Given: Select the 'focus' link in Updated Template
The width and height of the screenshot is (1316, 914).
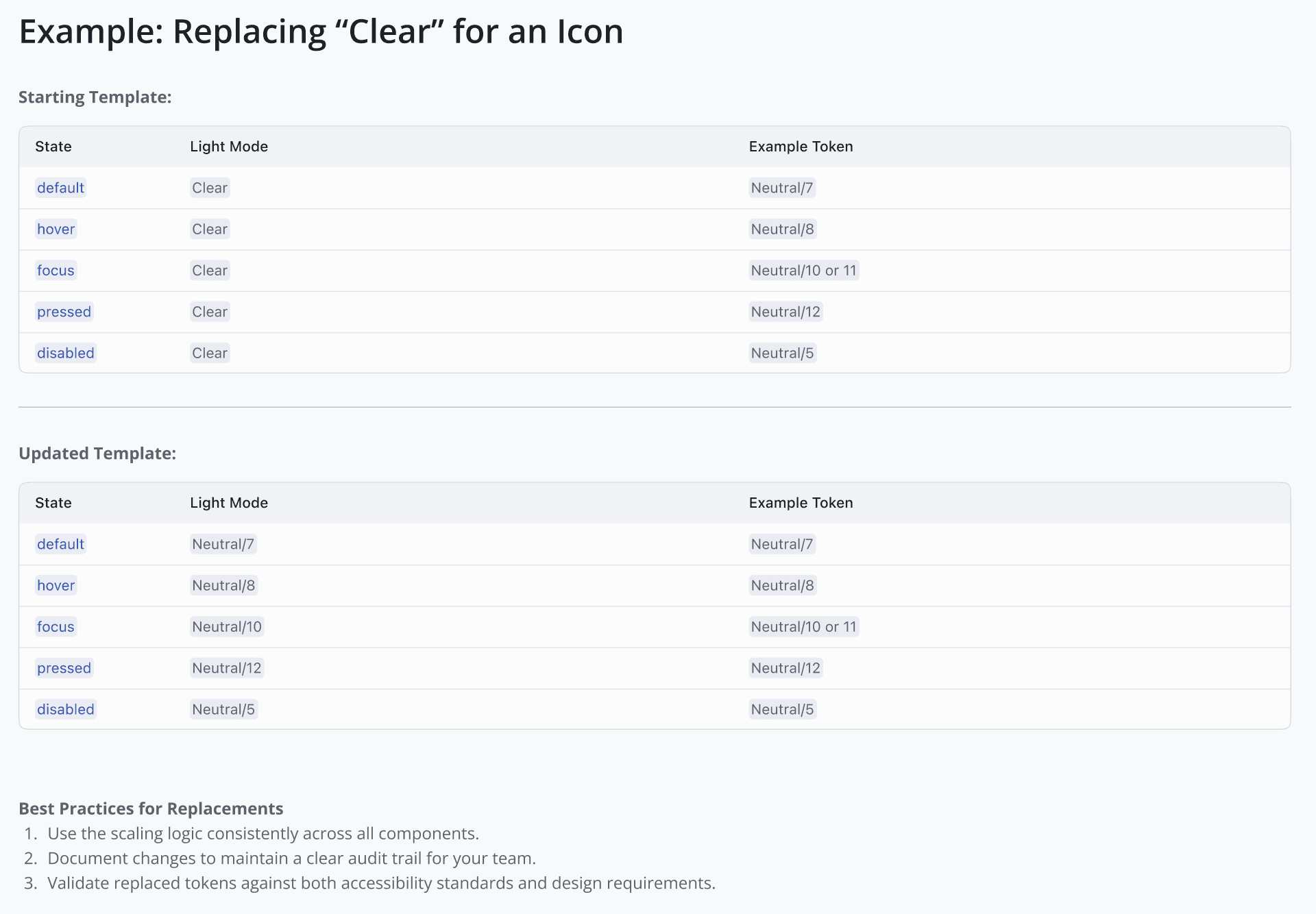Looking at the screenshot, I should point(56,627).
